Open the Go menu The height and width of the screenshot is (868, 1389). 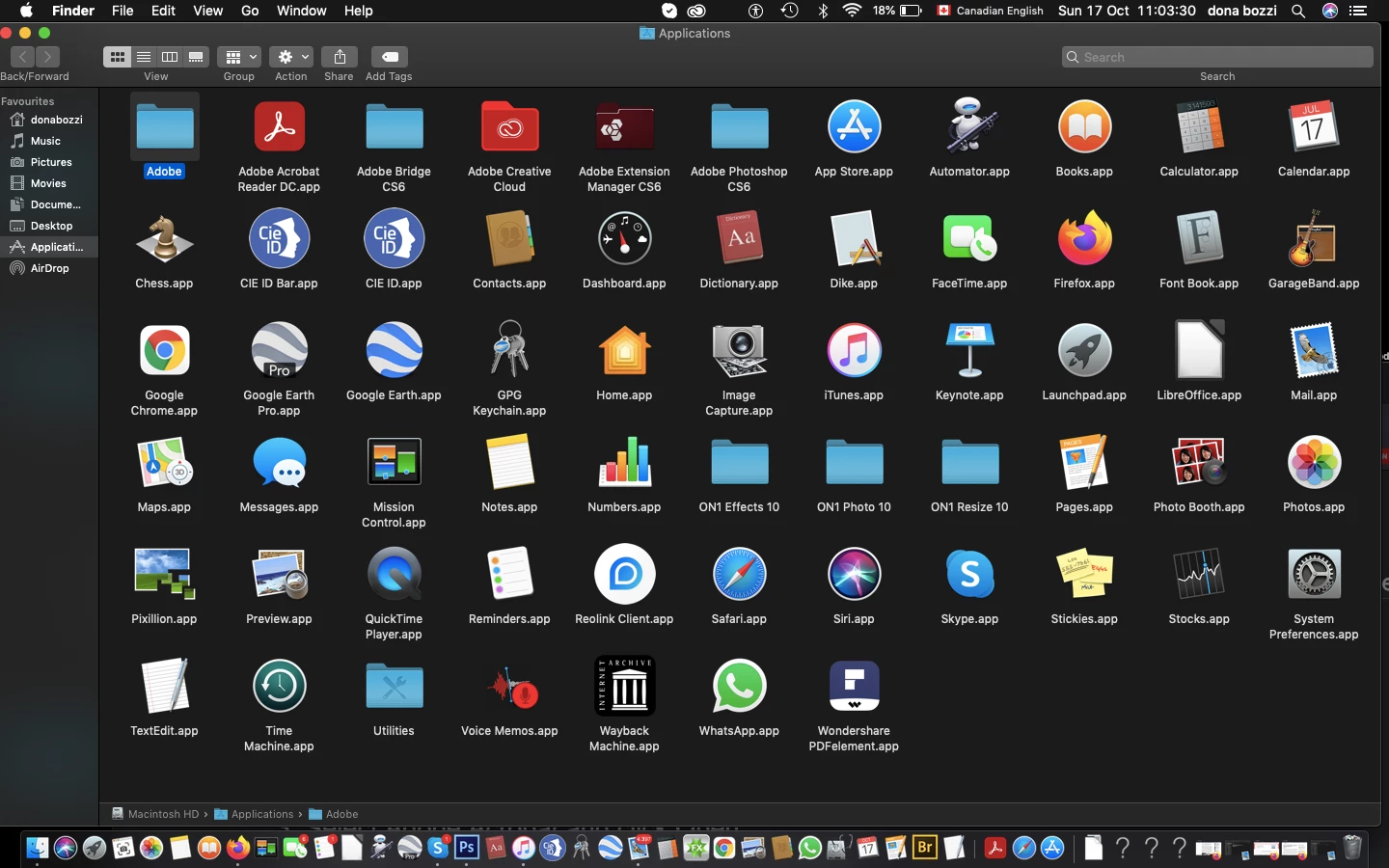tap(250, 11)
